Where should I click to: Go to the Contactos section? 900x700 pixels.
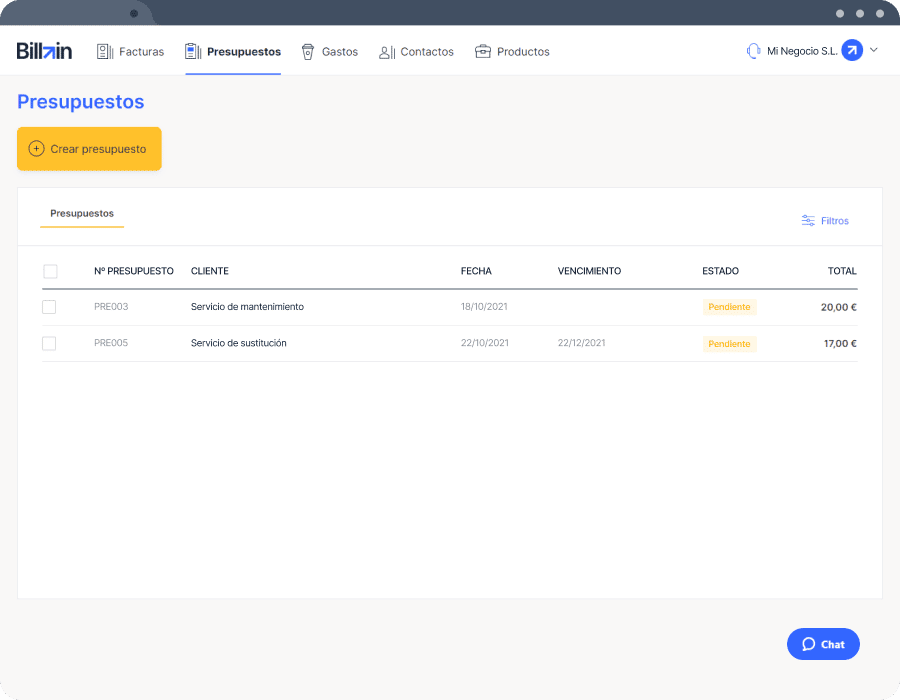pos(416,52)
